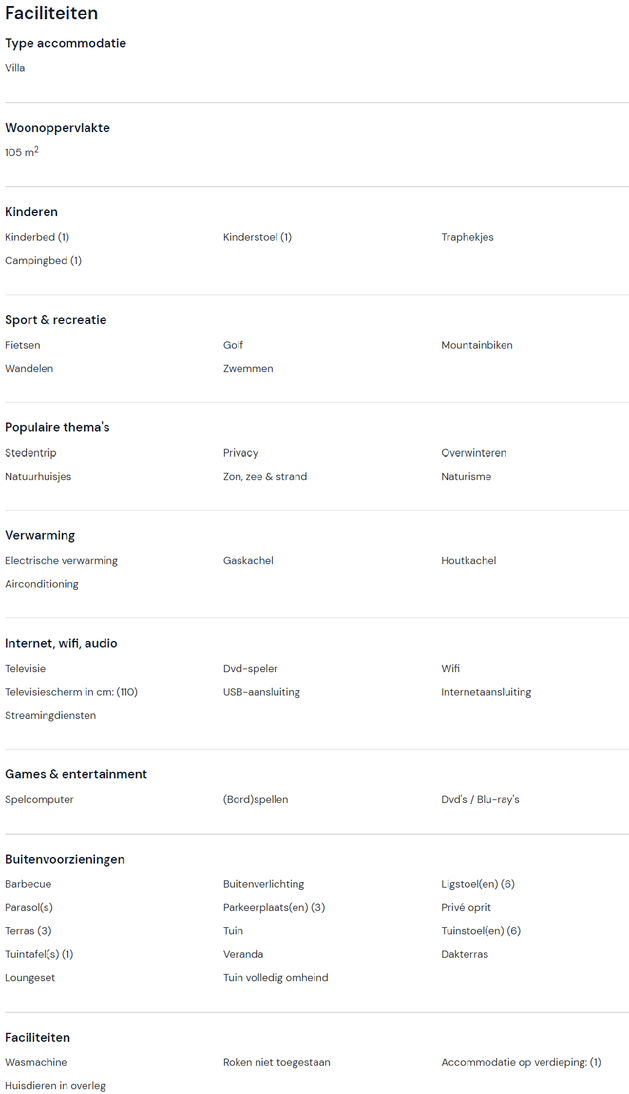
Task: Select the Traphekjes facility entry
Action: coord(467,237)
